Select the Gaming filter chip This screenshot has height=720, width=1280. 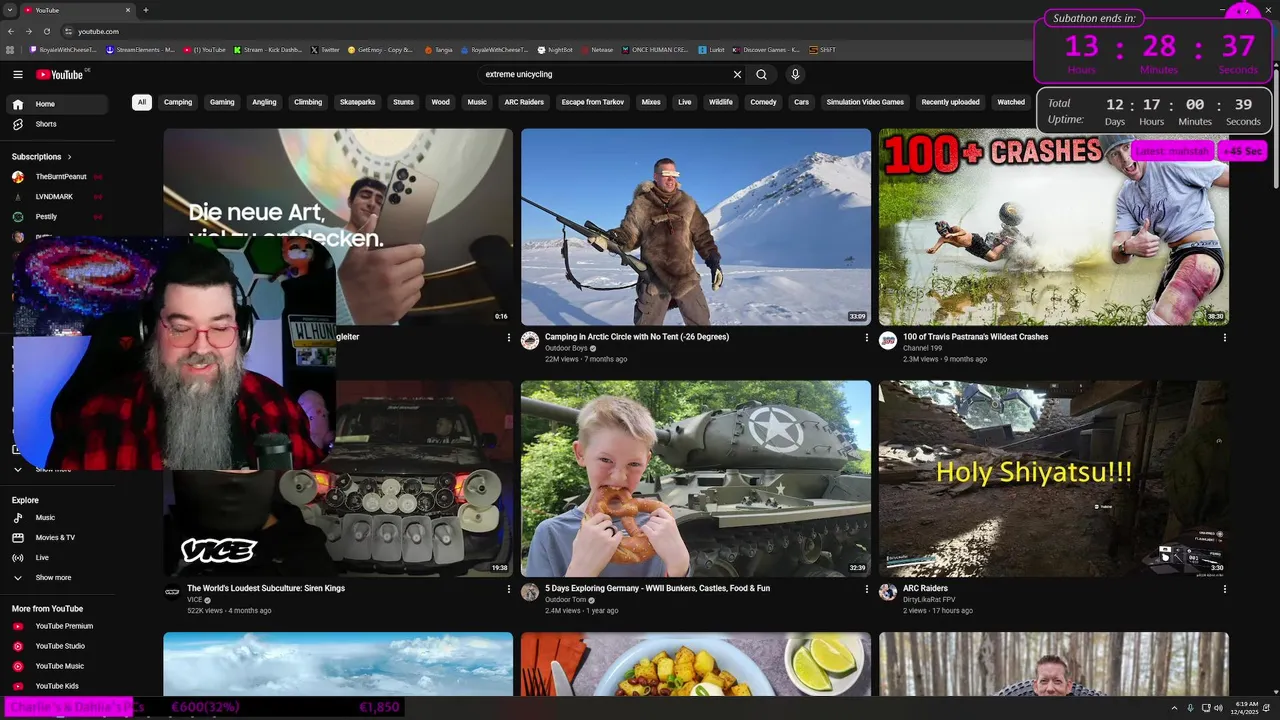click(x=222, y=102)
